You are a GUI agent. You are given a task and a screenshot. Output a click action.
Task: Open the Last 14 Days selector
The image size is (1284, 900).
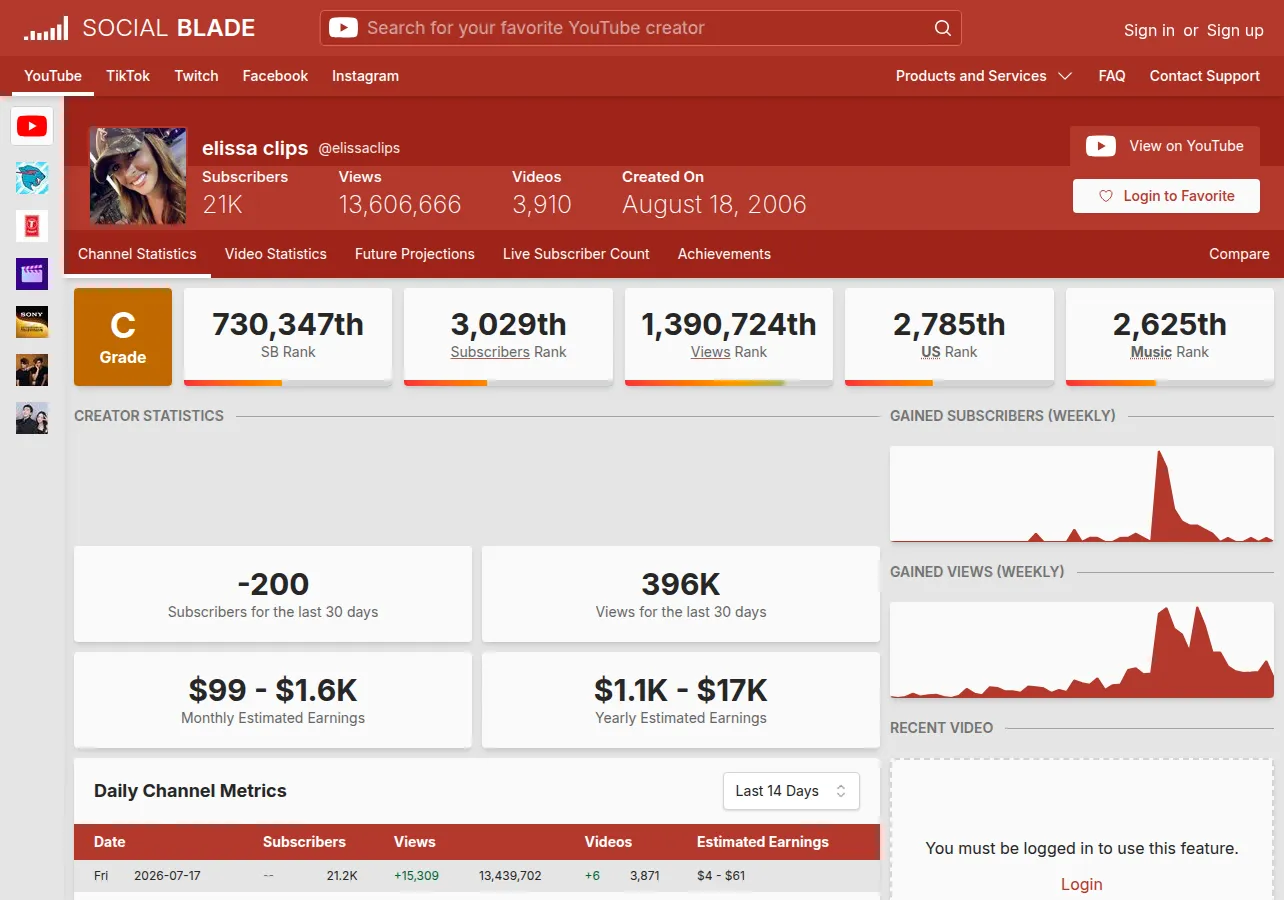[791, 791]
